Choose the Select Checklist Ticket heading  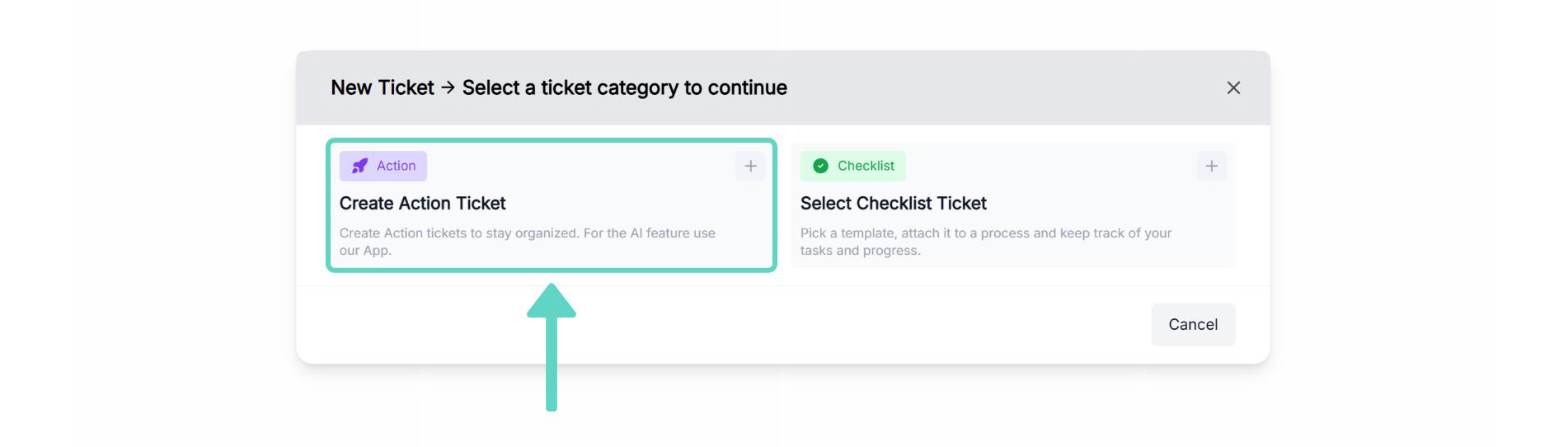coord(893,203)
